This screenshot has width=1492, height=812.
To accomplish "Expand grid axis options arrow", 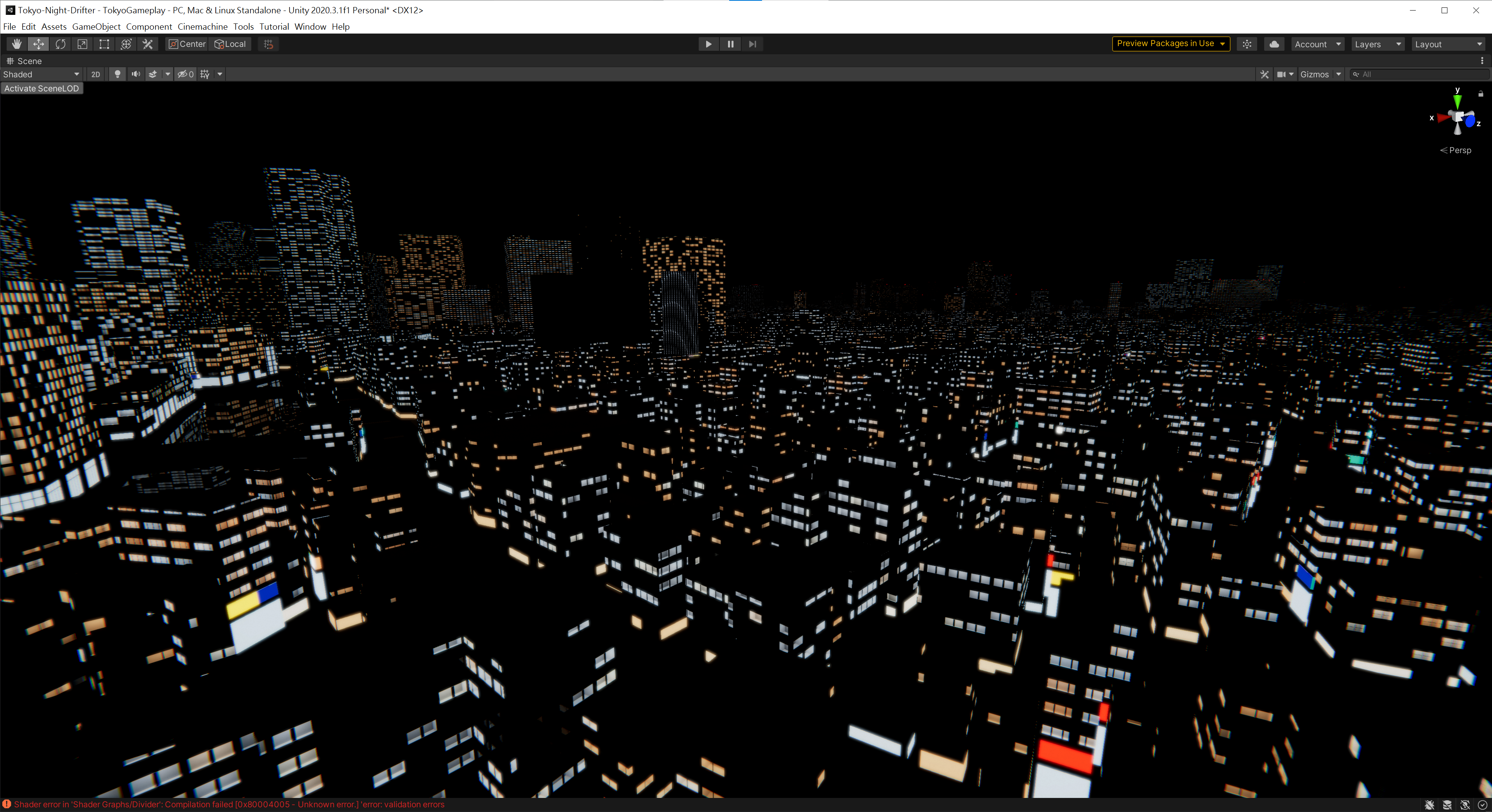I will tap(220, 74).
